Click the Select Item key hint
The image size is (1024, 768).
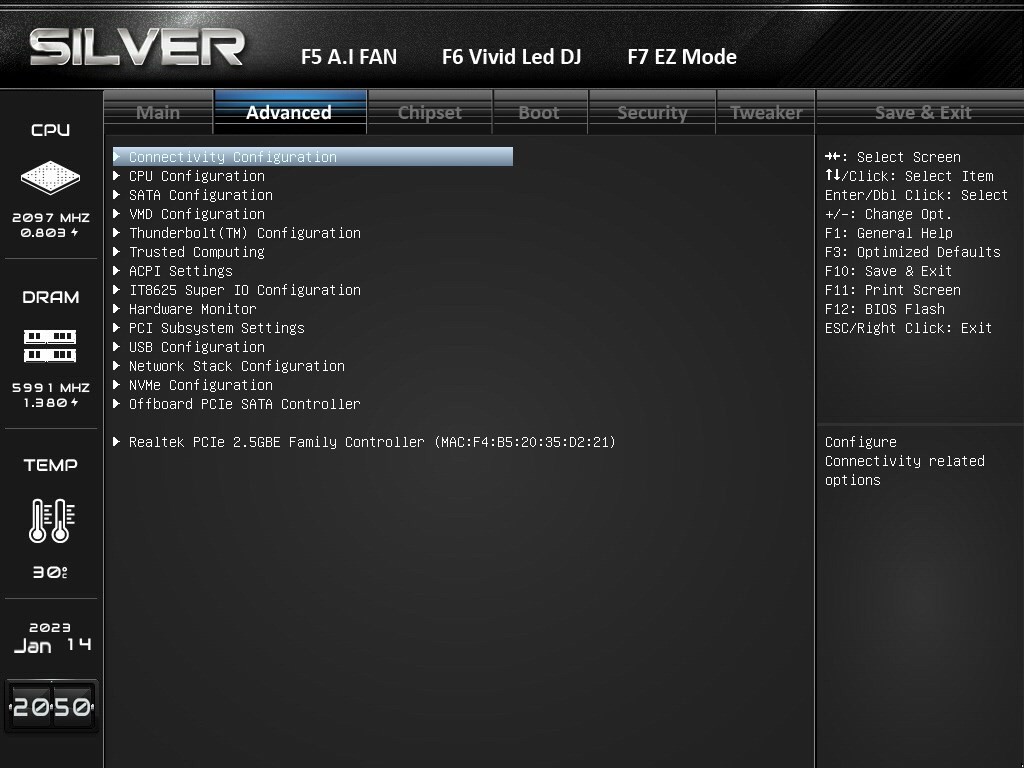(x=909, y=176)
